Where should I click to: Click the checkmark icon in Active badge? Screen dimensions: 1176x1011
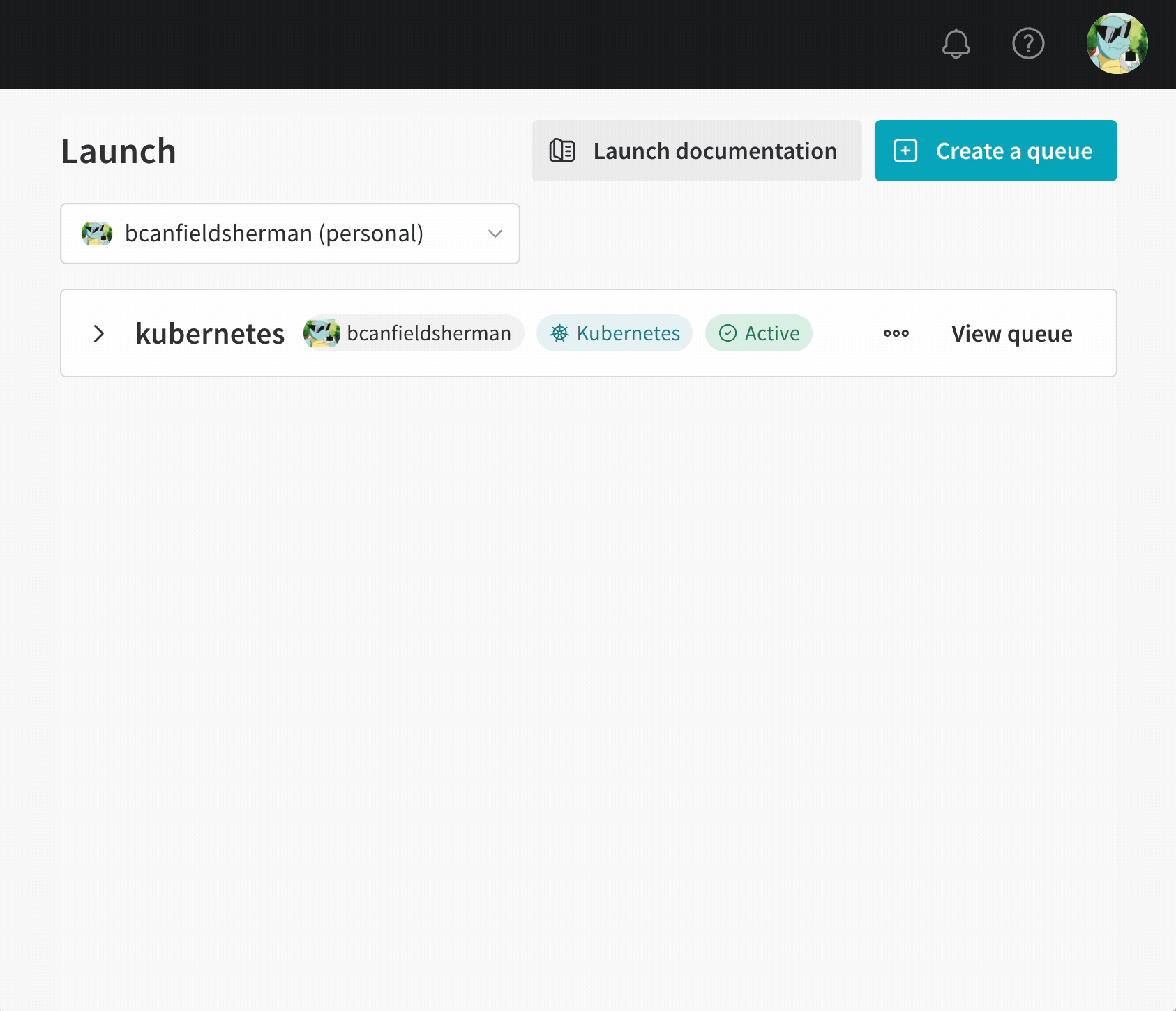tap(728, 333)
